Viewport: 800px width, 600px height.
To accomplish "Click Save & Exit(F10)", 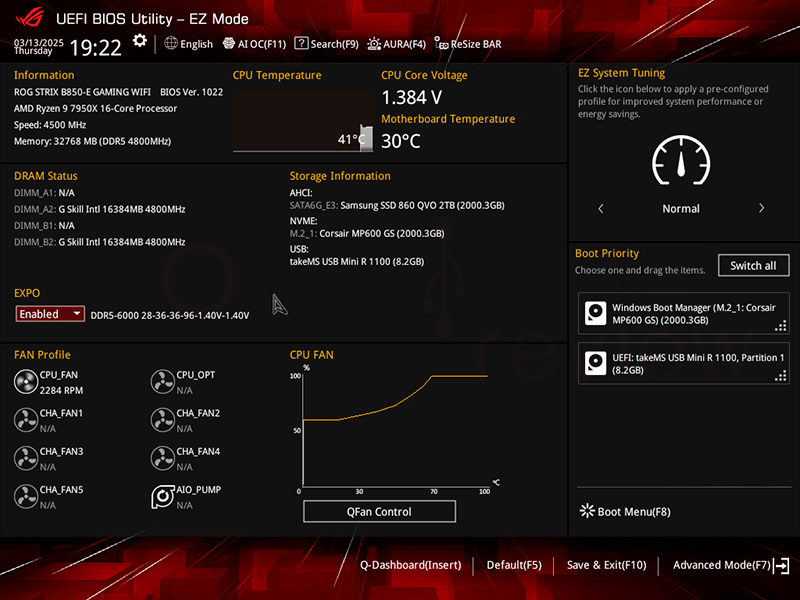I will coord(607,565).
